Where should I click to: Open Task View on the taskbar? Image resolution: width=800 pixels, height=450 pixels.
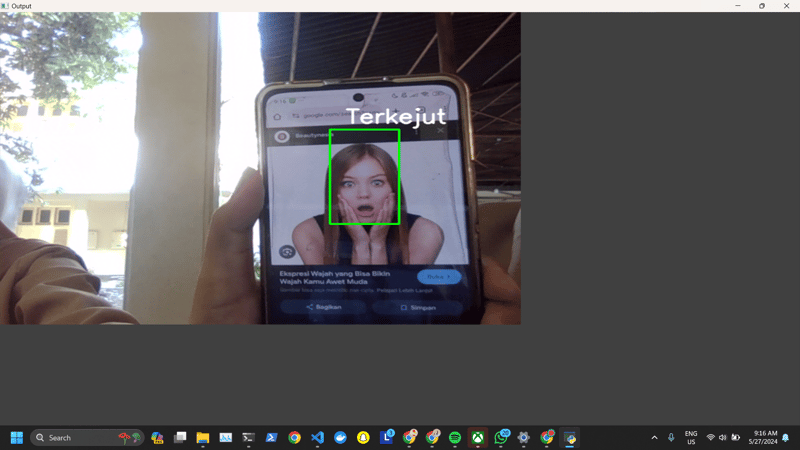(180, 438)
